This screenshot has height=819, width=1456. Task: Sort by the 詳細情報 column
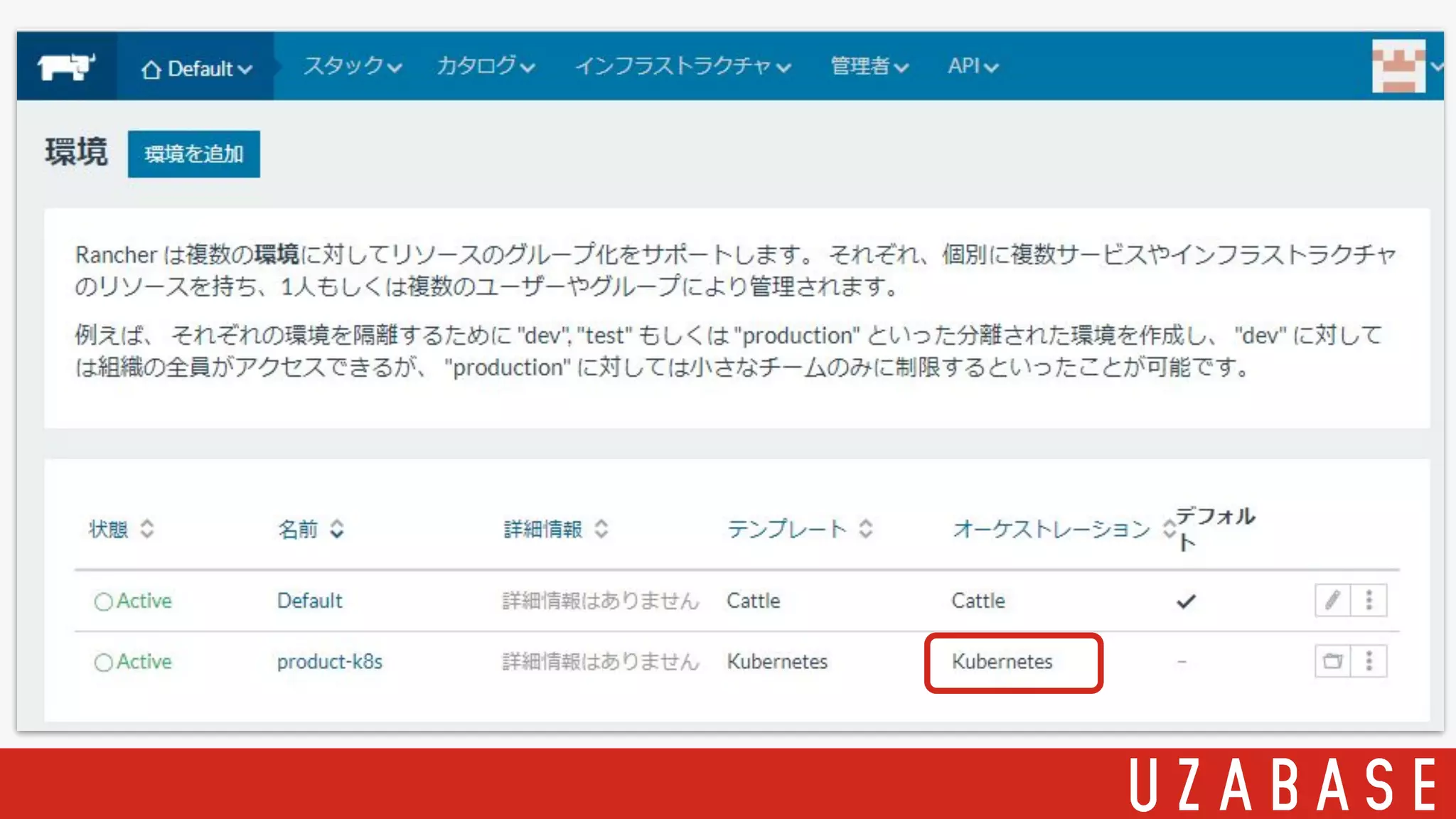point(601,529)
